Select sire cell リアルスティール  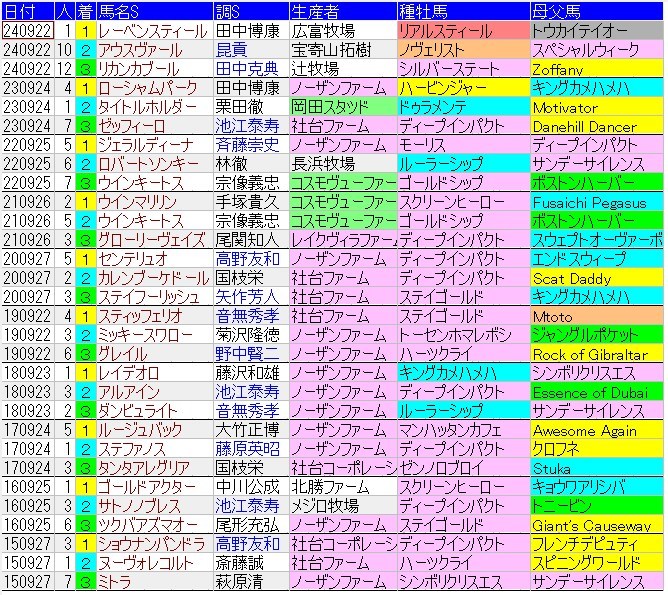pos(464,31)
